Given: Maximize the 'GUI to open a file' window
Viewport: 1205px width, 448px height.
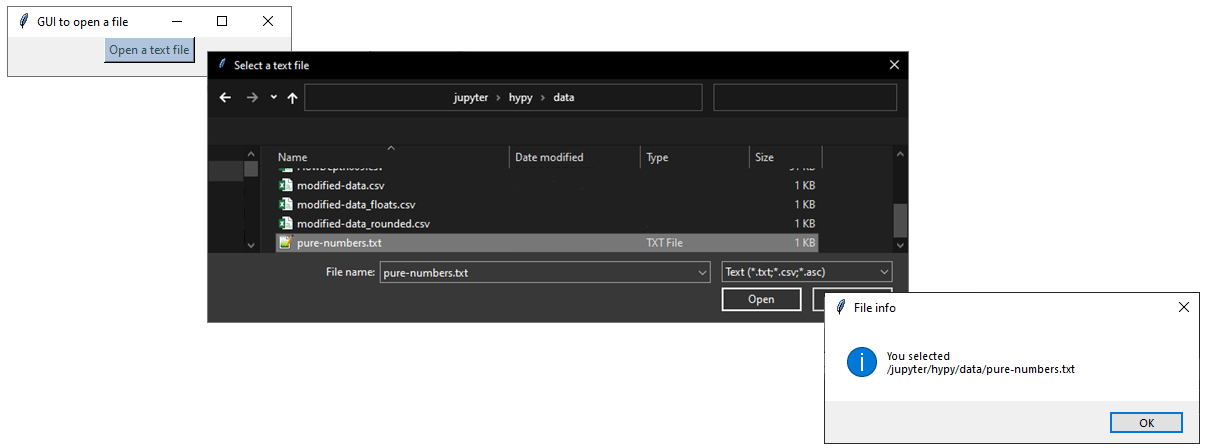Looking at the screenshot, I should [222, 21].
